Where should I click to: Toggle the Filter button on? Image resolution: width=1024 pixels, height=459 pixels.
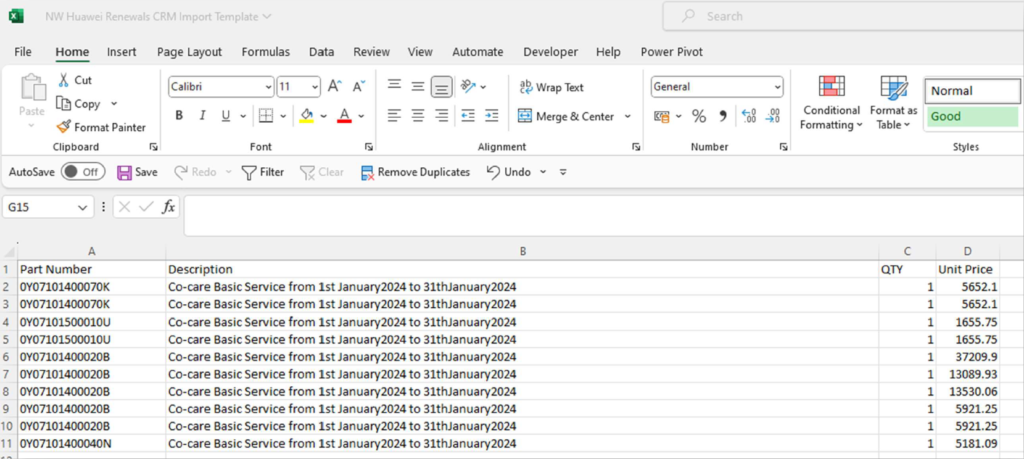tap(263, 172)
